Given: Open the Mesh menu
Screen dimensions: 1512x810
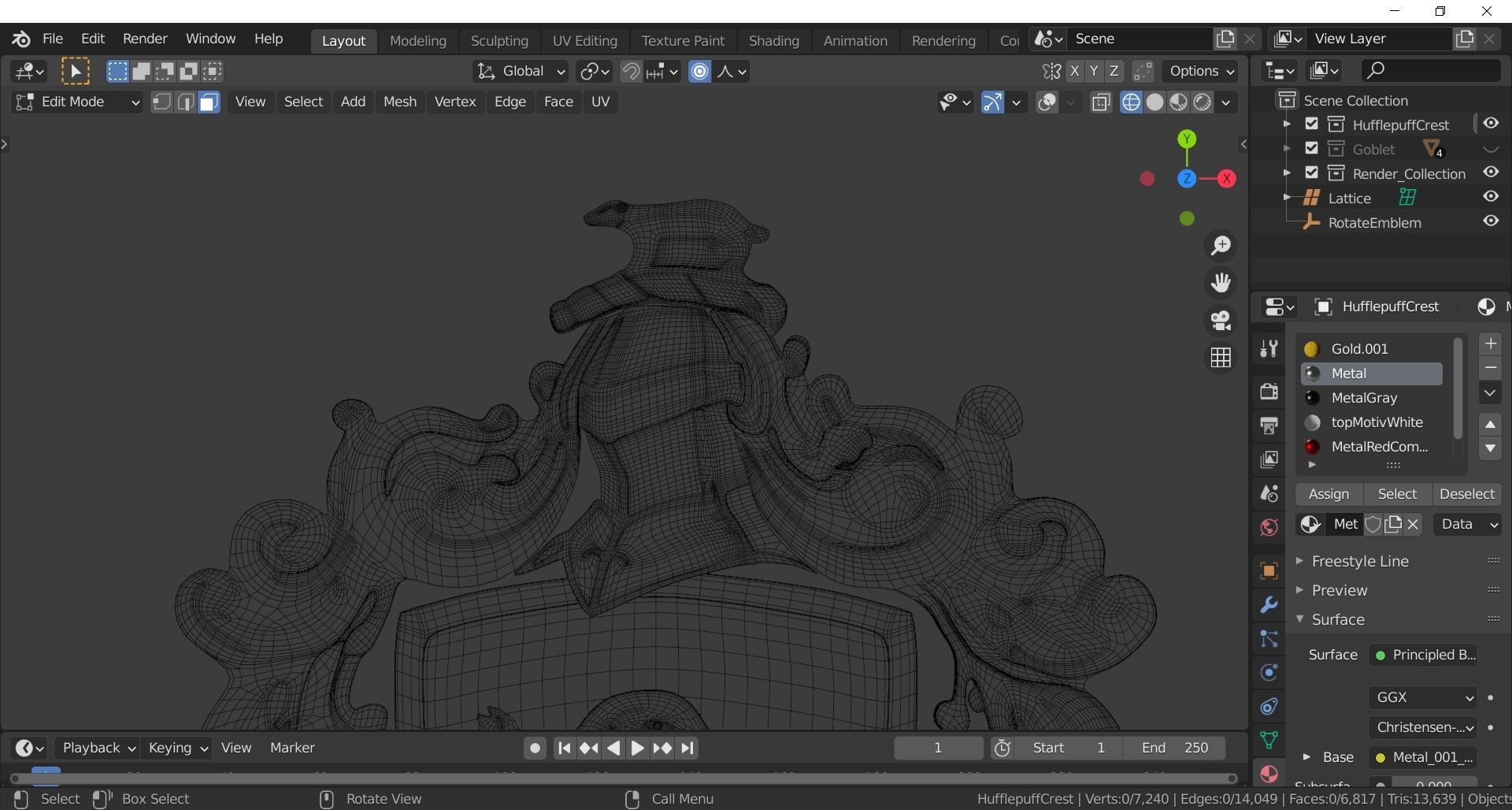Looking at the screenshot, I should click(400, 102).
